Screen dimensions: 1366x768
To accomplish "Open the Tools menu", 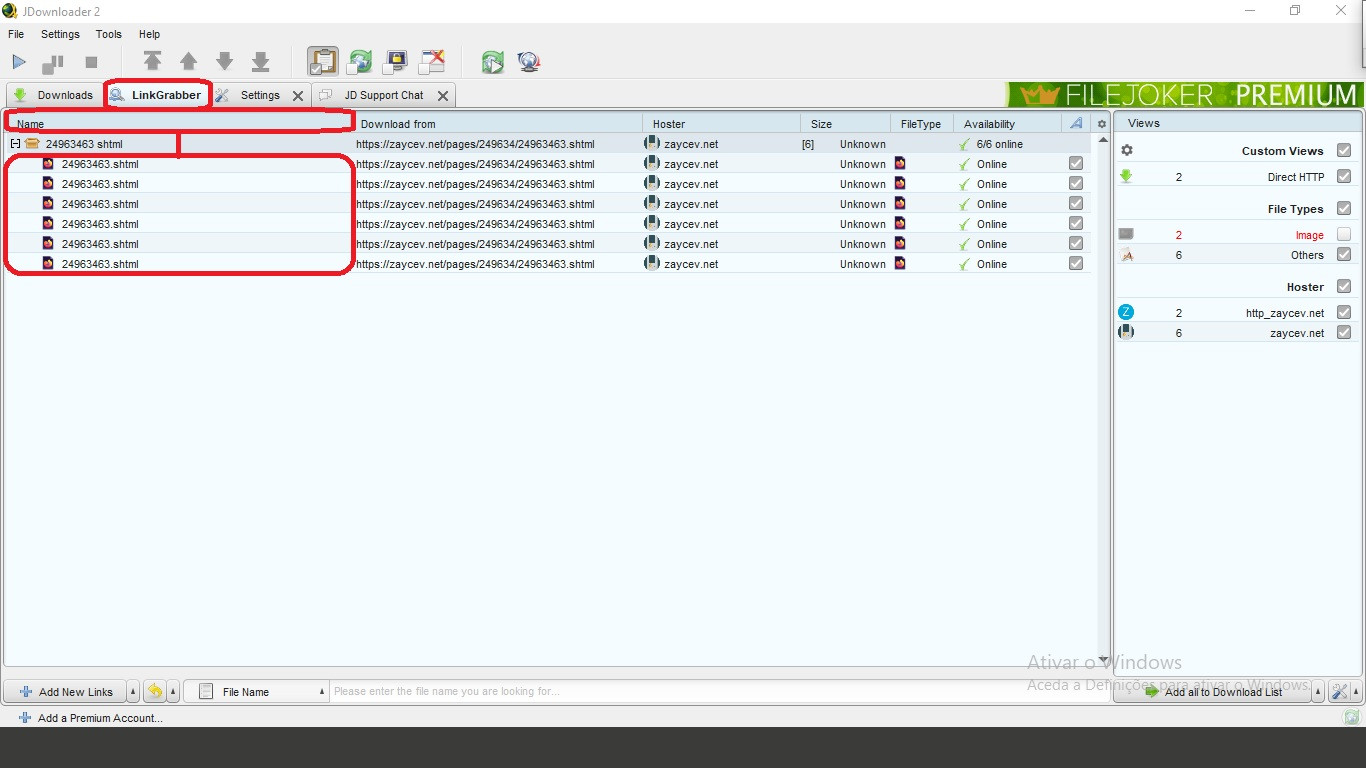I will coord(108,34).
